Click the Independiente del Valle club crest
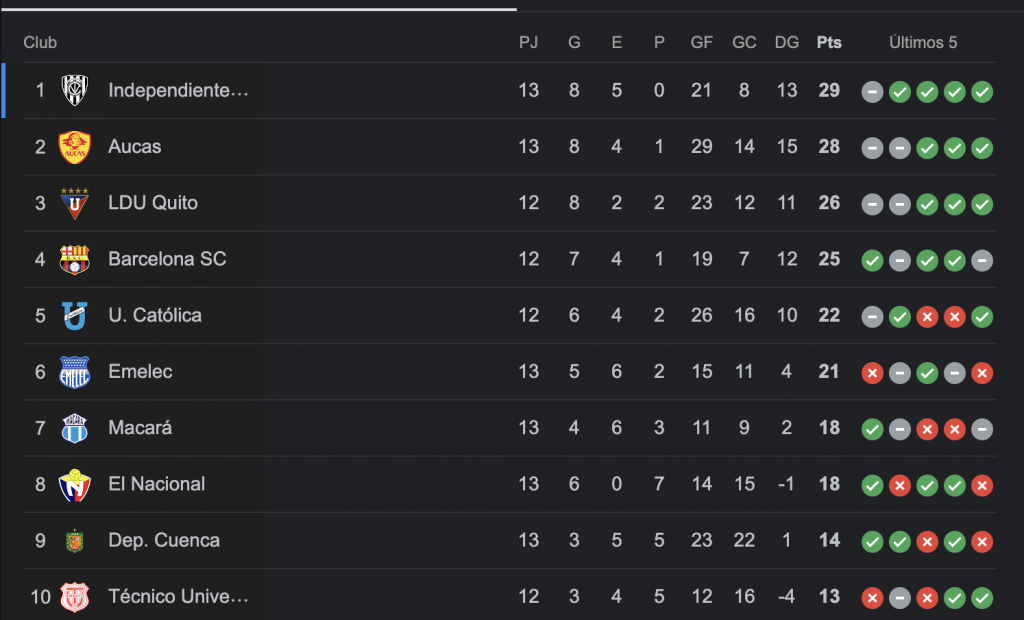The height and width of the screenshot is (620, 1024). coord(74,91)
